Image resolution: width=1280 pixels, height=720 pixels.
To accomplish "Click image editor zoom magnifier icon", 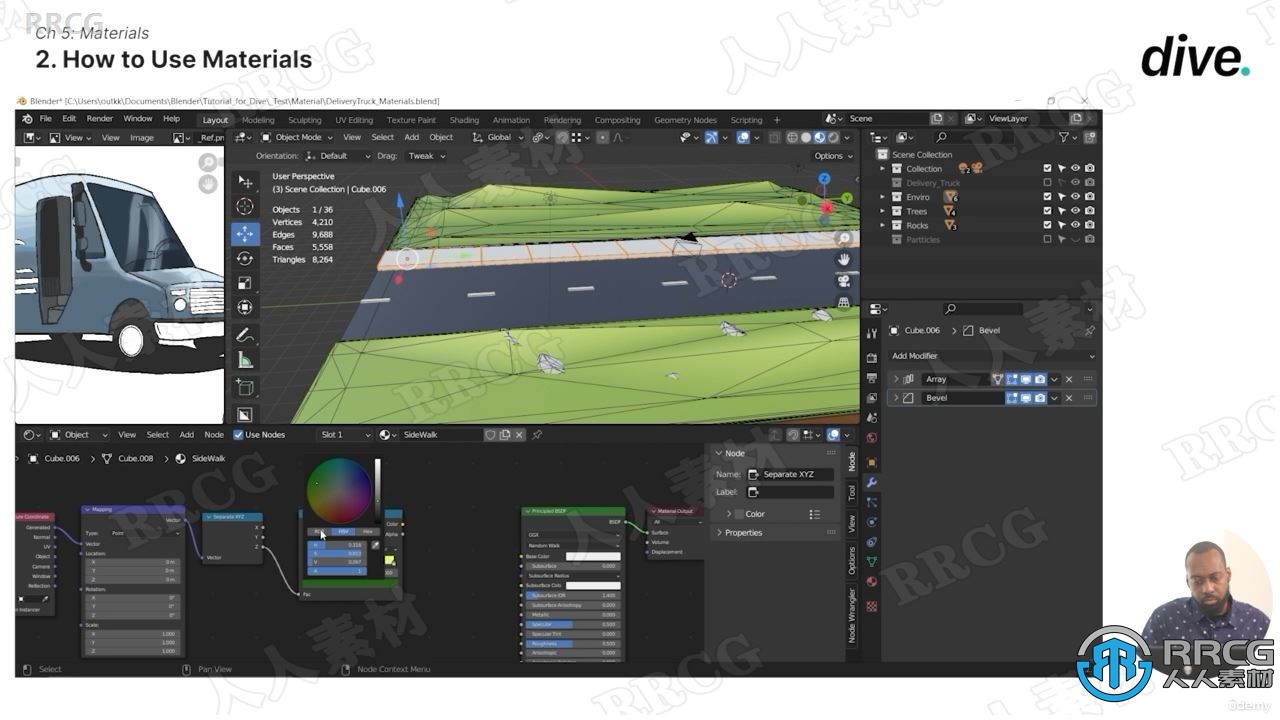I will 208,162.
